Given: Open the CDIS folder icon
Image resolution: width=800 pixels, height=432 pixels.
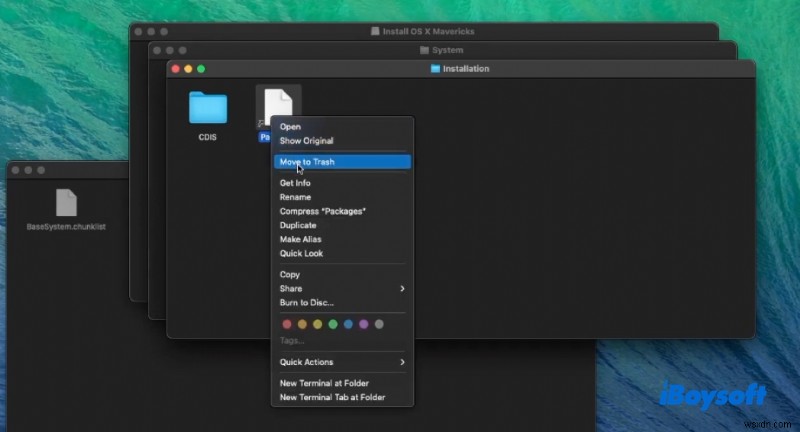Looking at the screenshot, I should [x=208, y=108].
